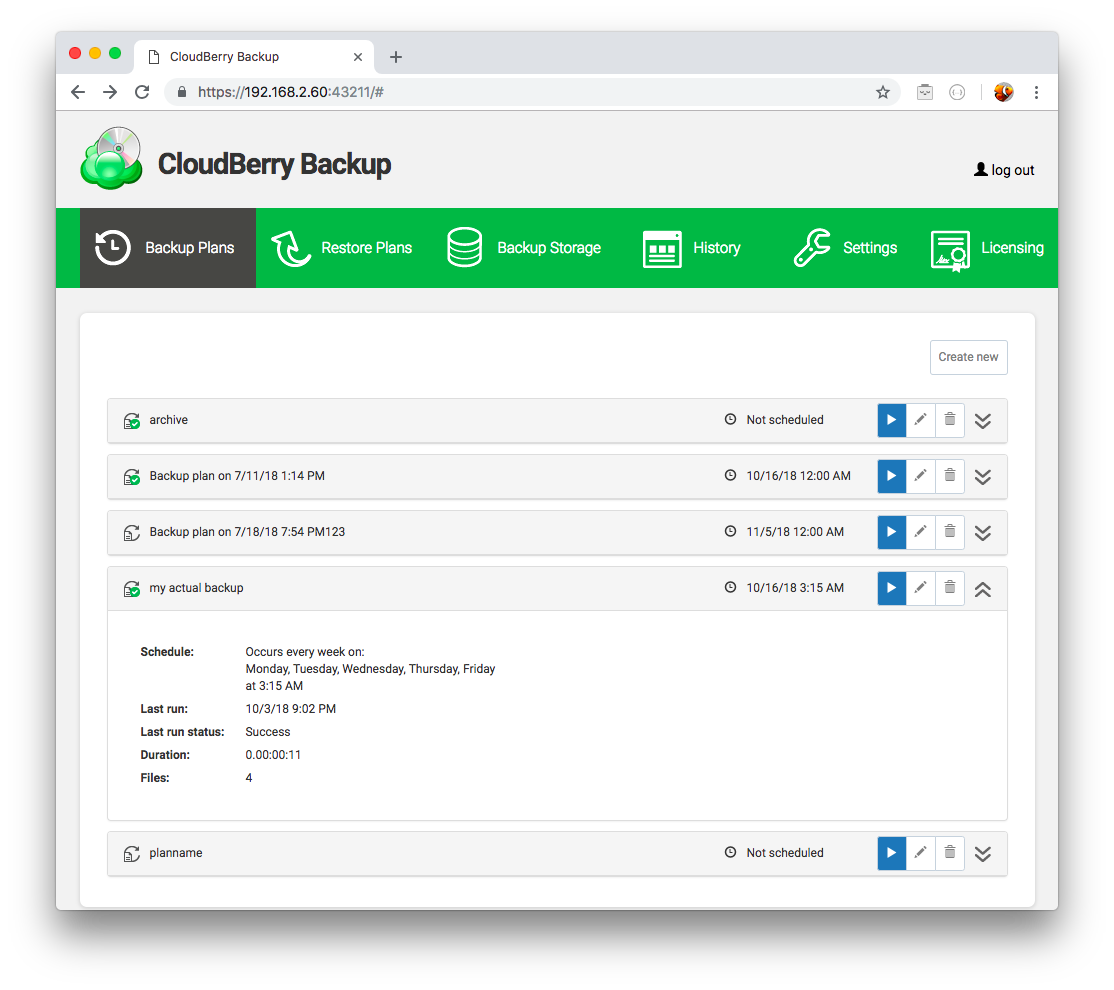Click the clock icon beside 11/5/18 12:00 AM
Viewport: 1114px width, 990px height.
click(x=730, y=531)
